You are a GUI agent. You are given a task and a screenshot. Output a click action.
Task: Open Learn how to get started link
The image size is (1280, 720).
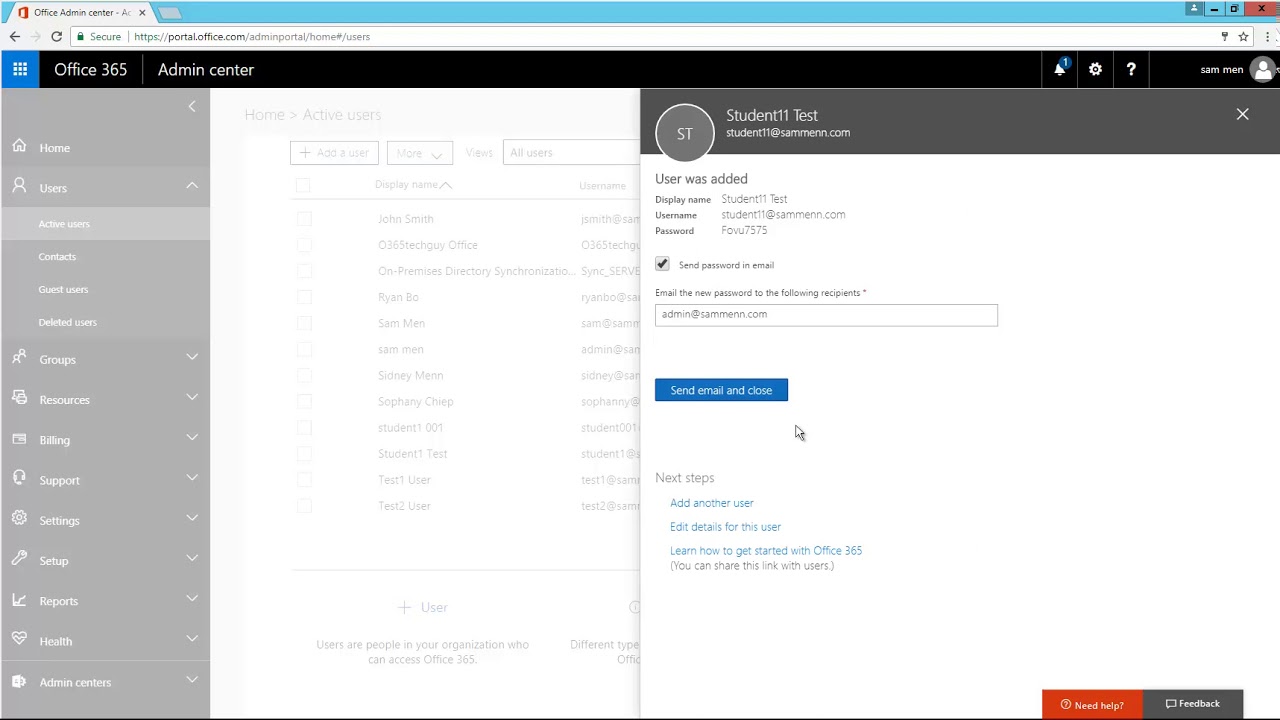[x=766, y=551]
